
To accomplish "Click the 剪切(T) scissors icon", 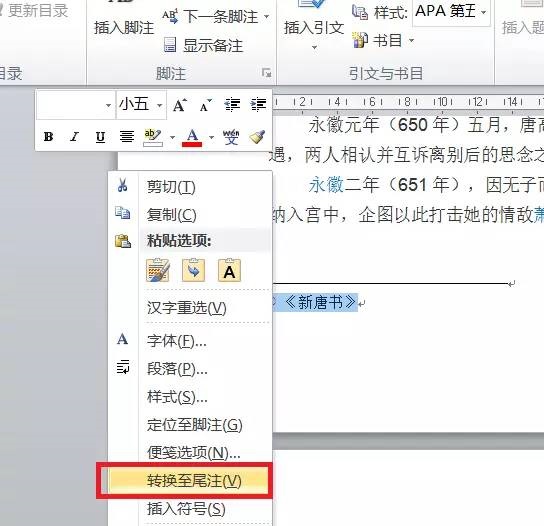I will click(x=122, y=185).
